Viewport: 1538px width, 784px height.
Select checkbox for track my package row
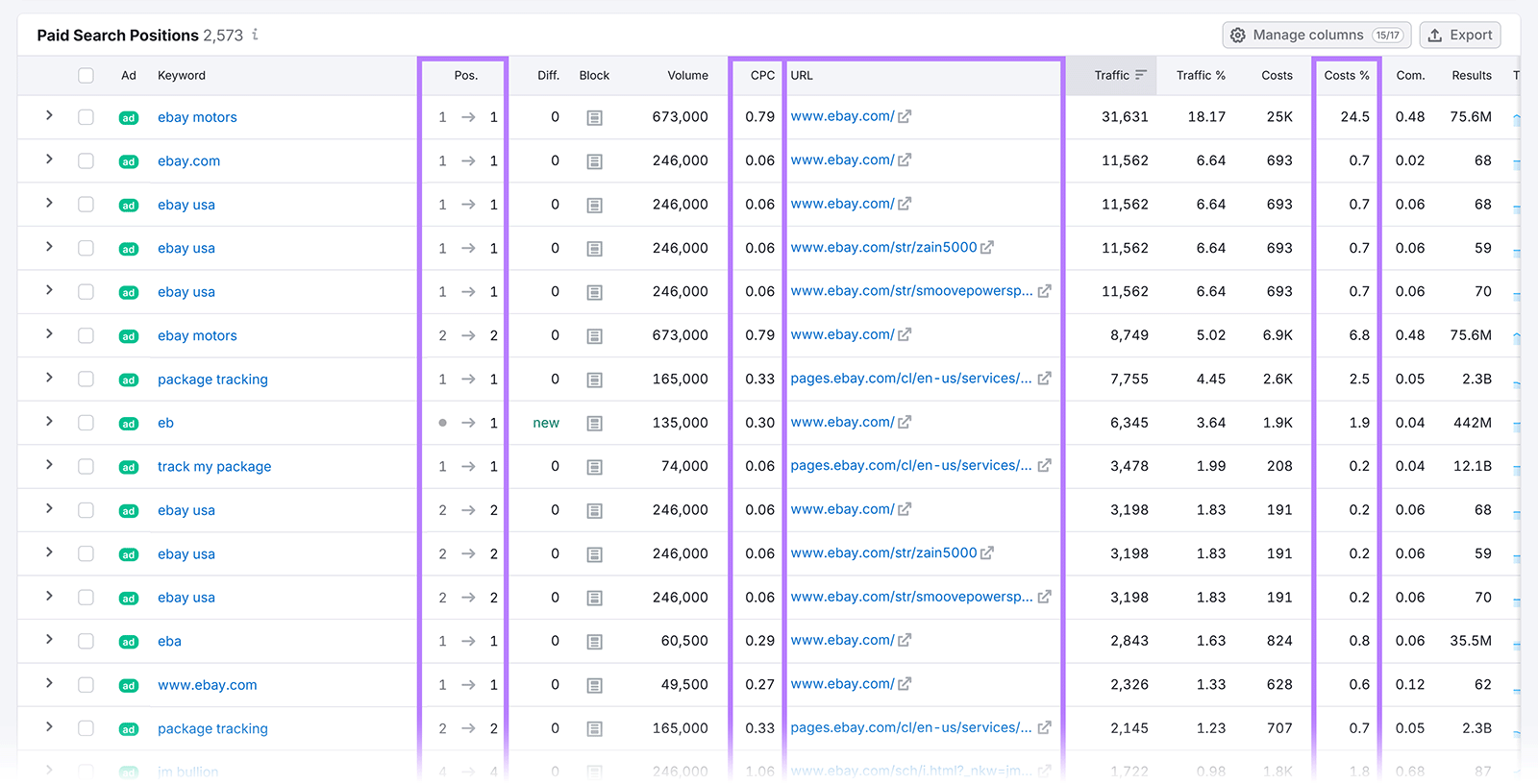tap(86, 466)
